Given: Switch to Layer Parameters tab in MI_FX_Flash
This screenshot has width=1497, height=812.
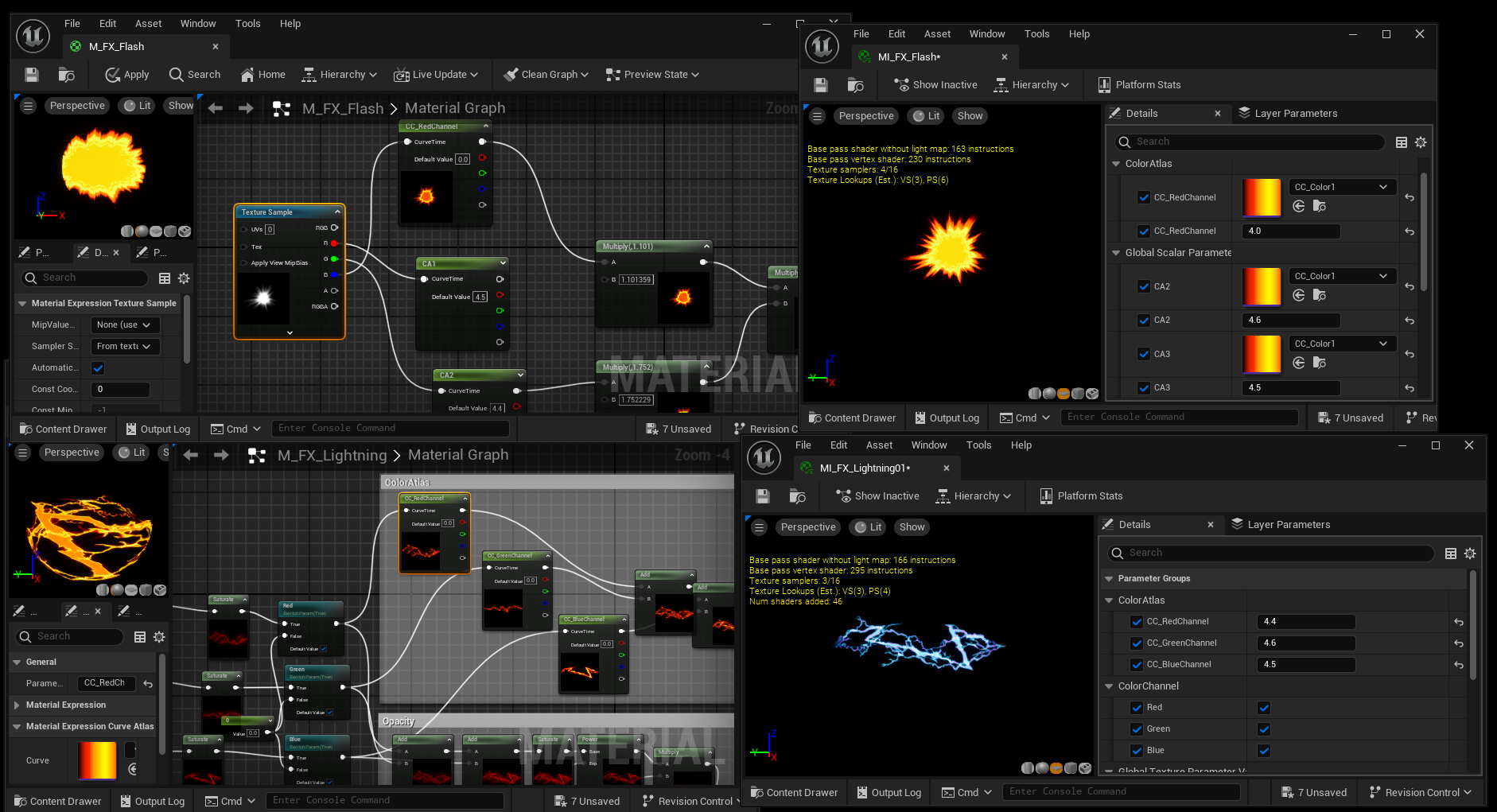Looking at the screenshot, I should tap(1288, 114).
